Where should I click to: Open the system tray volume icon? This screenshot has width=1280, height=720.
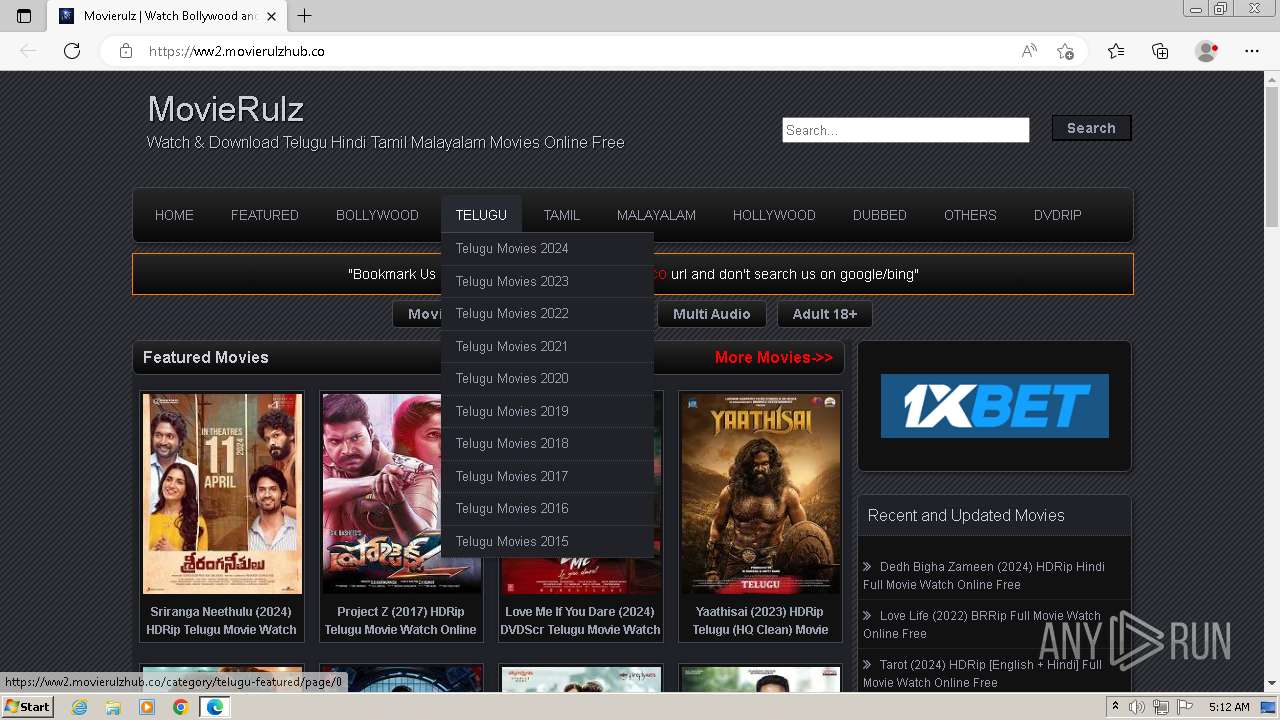pos(1137,707)
